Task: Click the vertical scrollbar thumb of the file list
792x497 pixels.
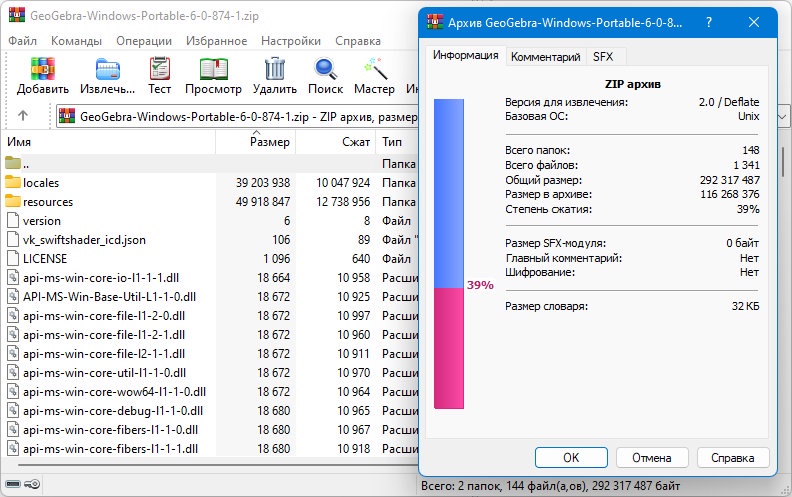Action: (783, 162)
